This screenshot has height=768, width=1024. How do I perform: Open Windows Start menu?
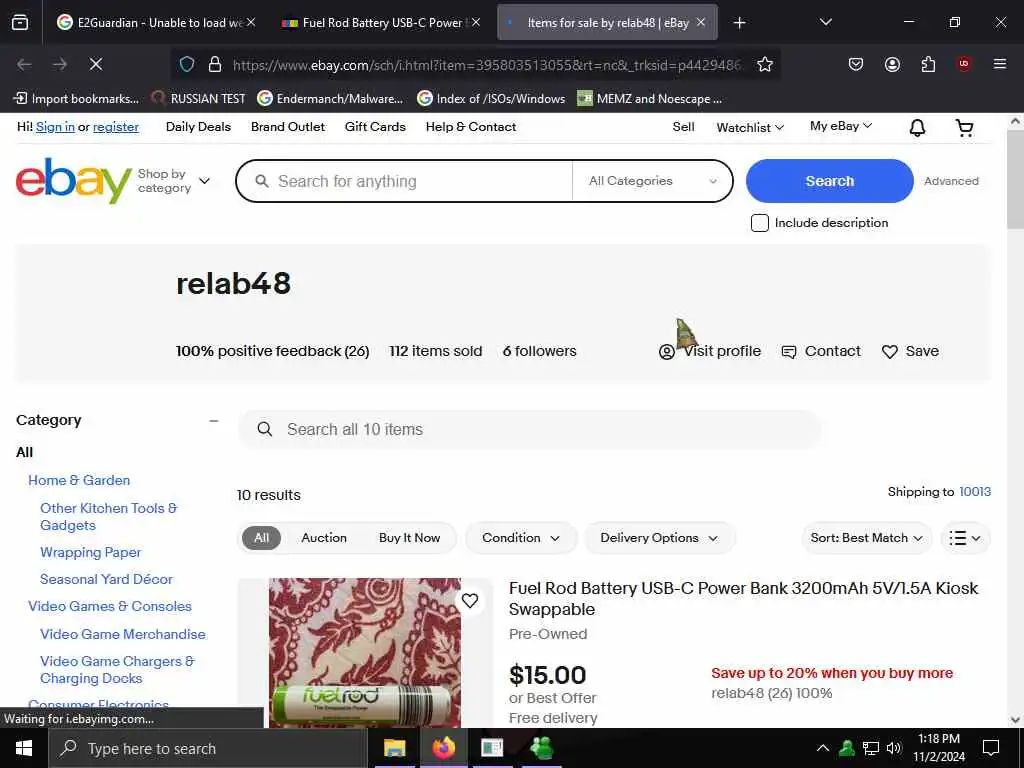24,748
